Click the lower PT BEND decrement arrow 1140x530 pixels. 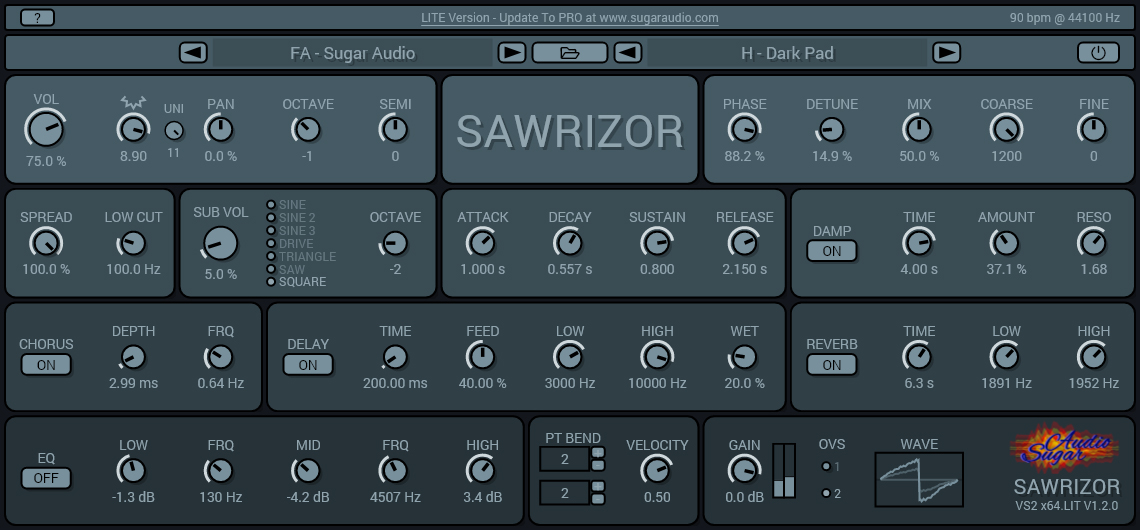[x=598, y=499]
